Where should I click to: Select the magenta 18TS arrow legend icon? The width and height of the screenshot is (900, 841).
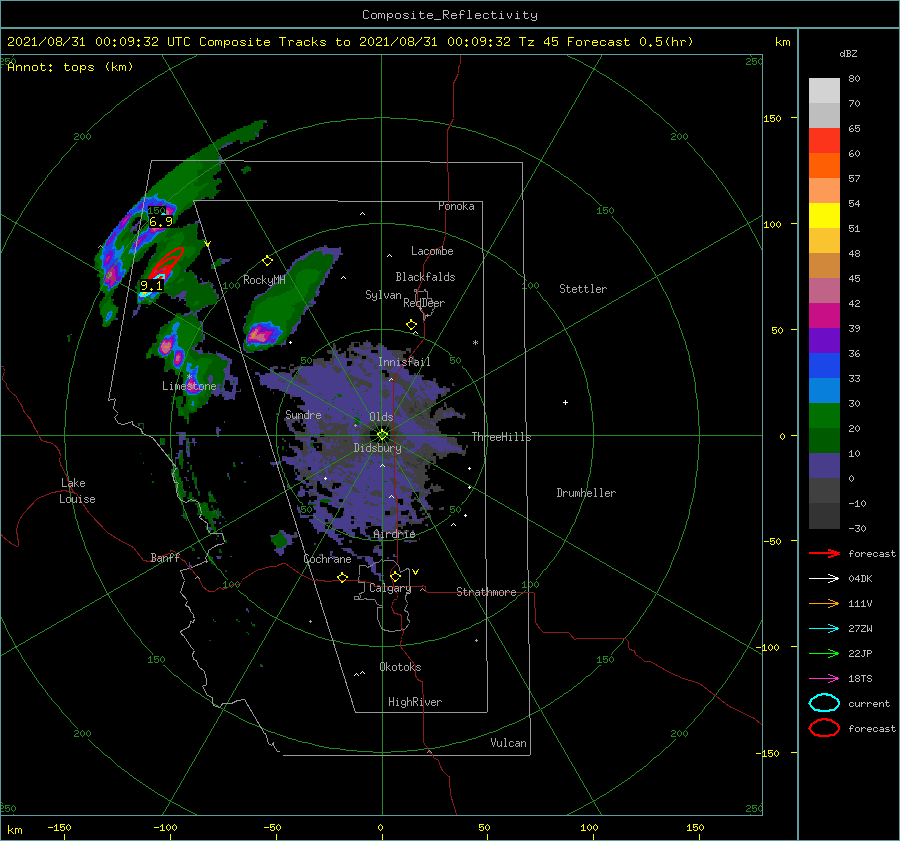(824, 679)
